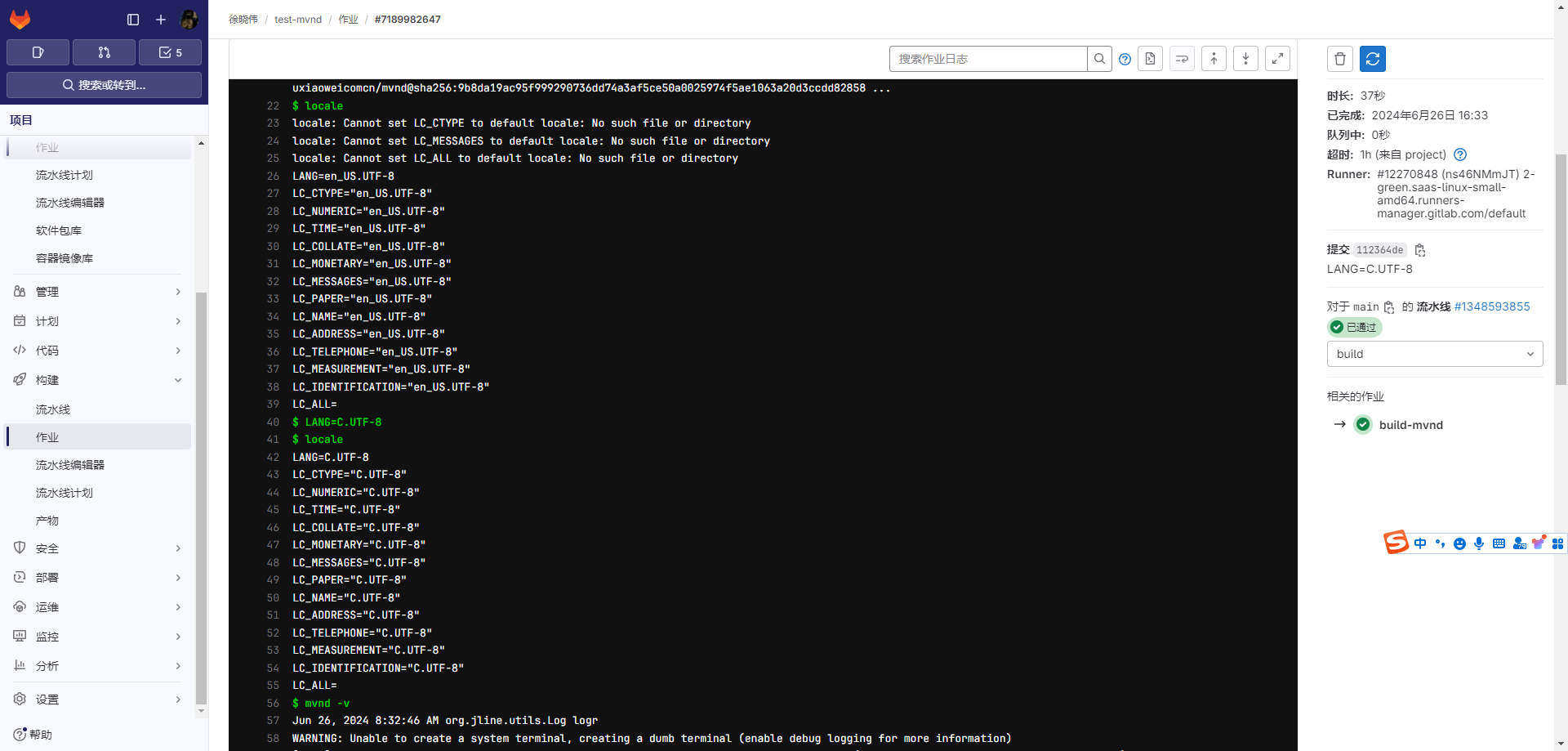
Task: Show raw job log file
Action: (x=1150, y=59)
